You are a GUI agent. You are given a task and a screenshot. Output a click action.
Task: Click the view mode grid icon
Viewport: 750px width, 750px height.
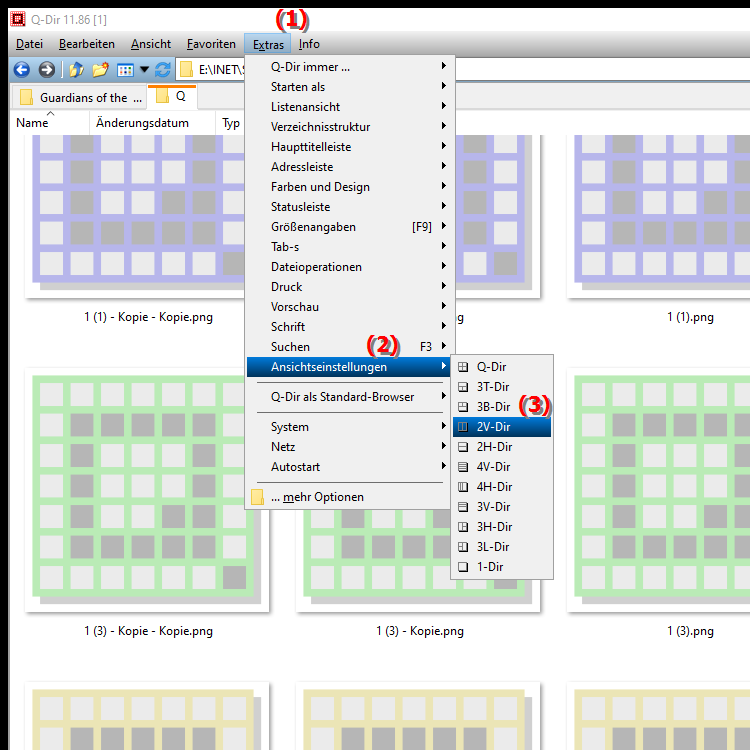(x=125, y=70)
